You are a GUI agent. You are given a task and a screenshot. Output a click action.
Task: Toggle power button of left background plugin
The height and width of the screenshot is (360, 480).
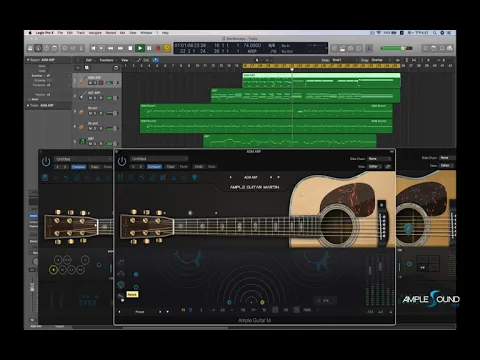point(46,162)
